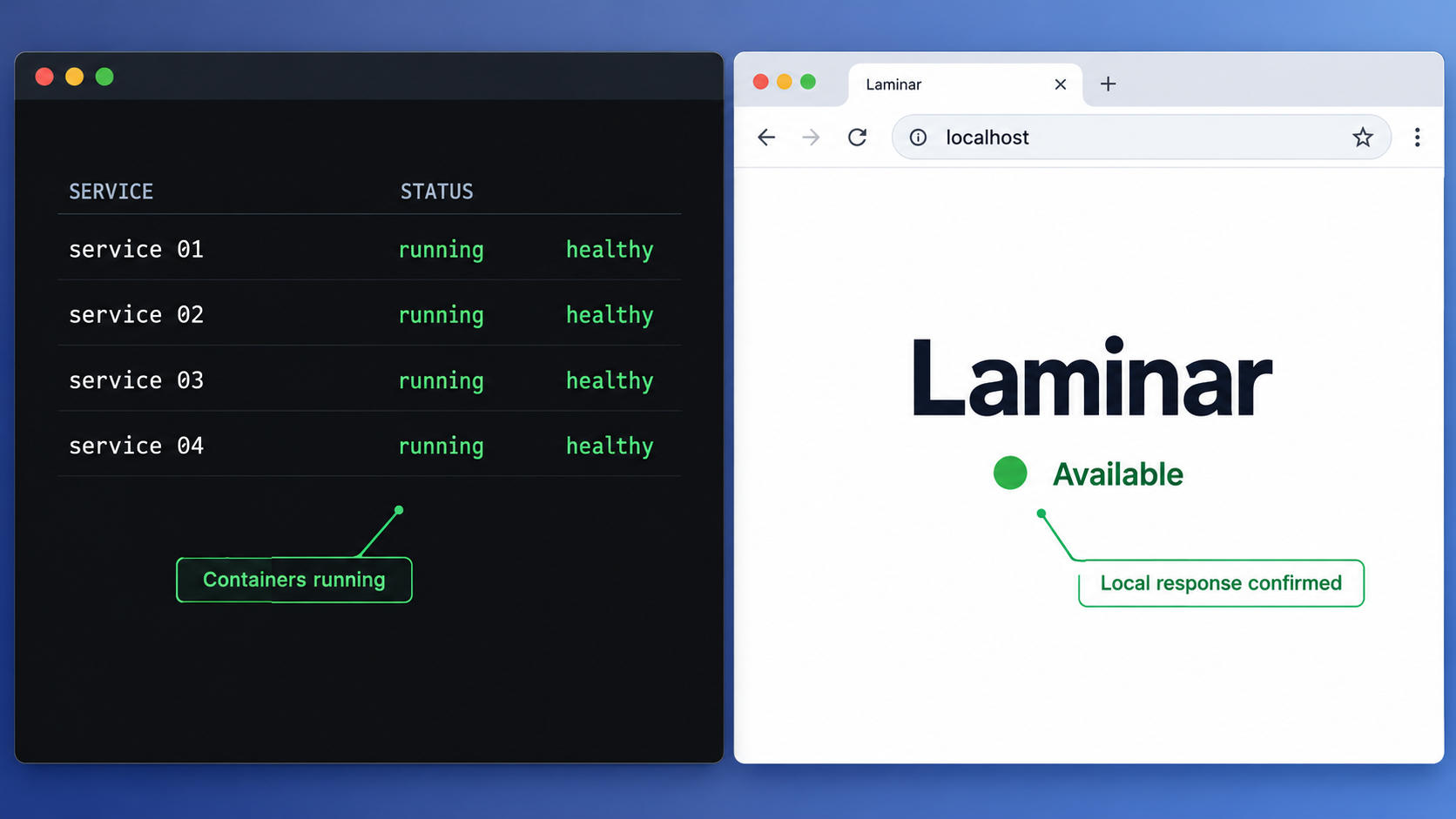Click the STATUS column header in terminal
Viewport: 1456px width, 819px height.
click(436, 191)
